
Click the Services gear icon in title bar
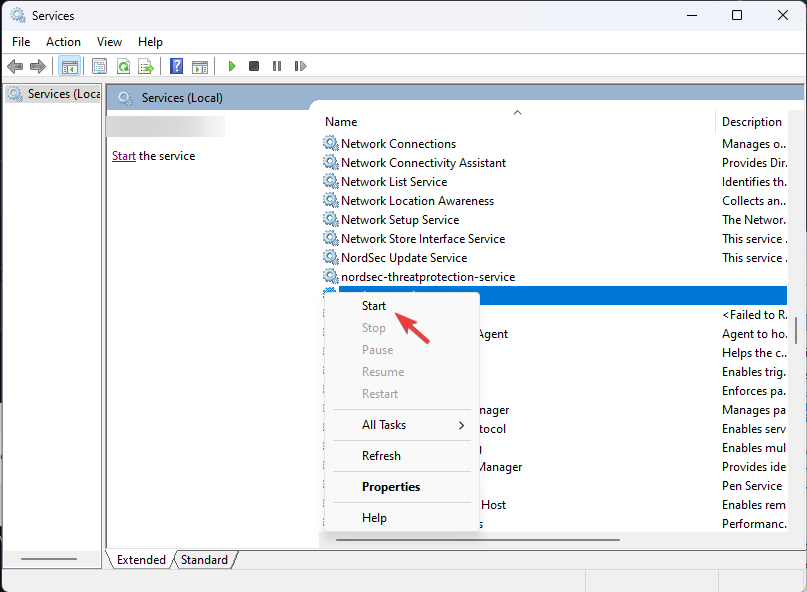click(17, 15)
